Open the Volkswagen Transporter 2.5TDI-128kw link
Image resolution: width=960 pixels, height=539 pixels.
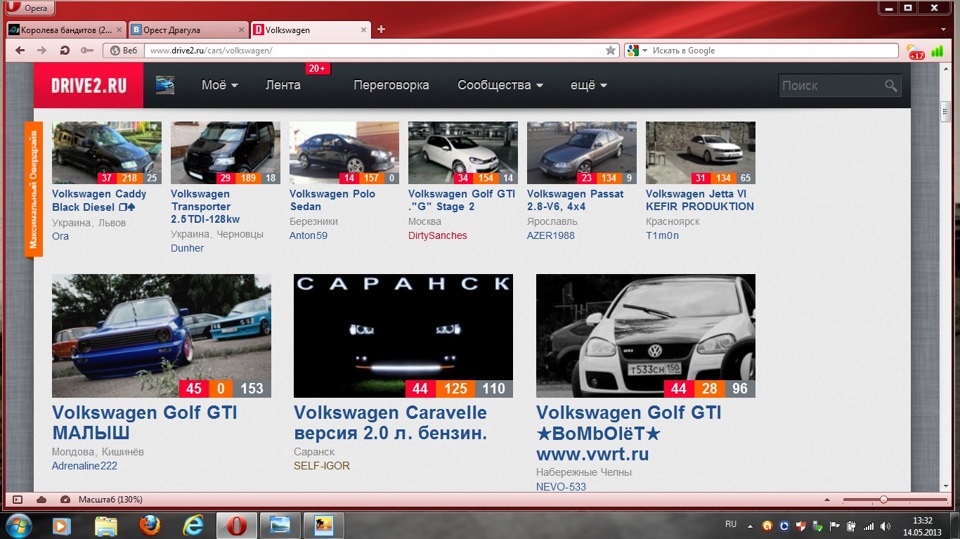(x=205, y=206)
